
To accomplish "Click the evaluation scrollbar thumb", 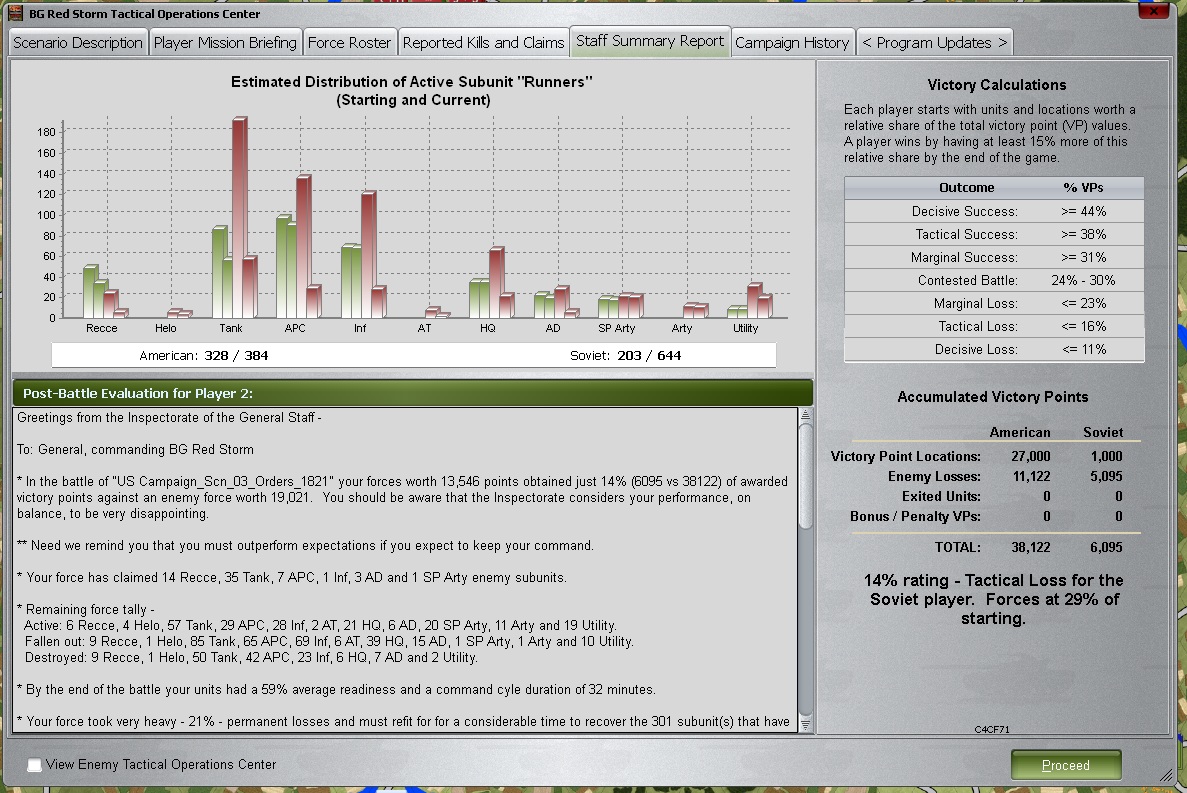I will click(x=805, y=476).
